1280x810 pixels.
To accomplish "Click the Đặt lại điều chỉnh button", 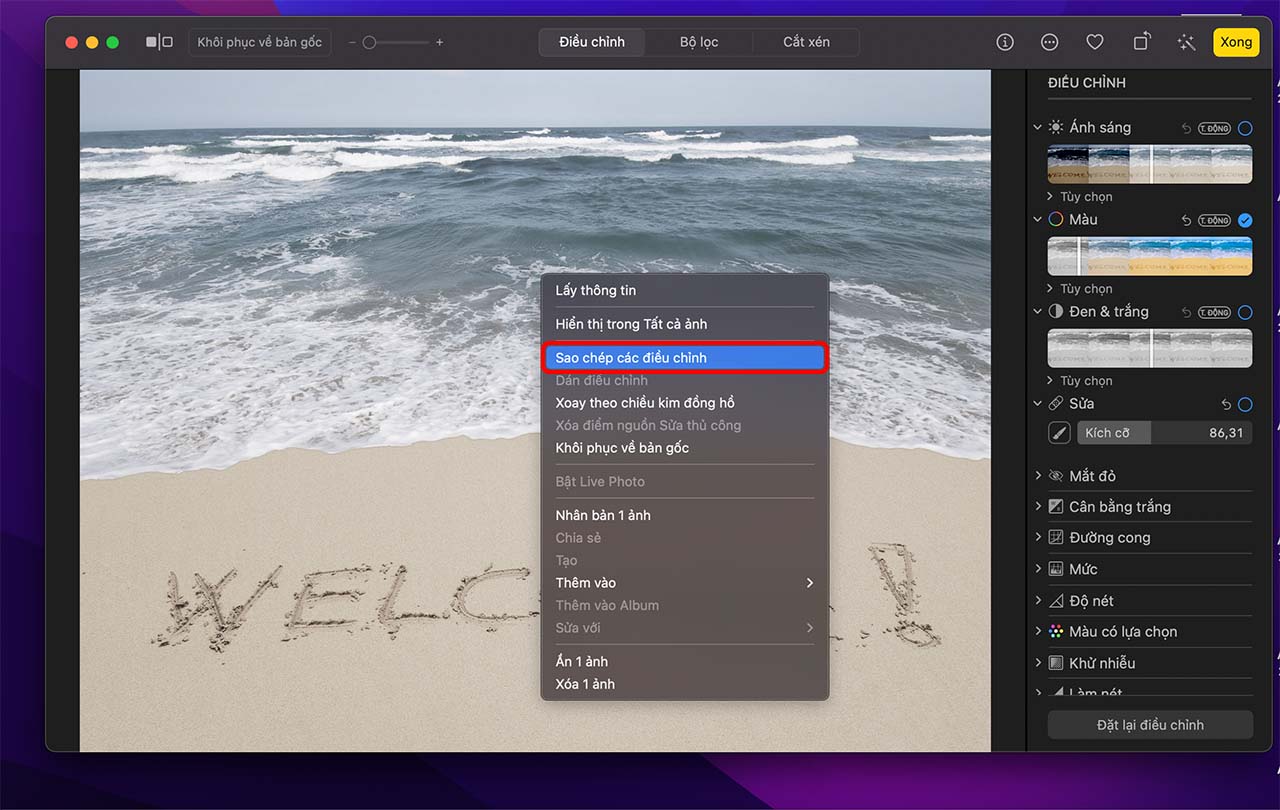I will tap(1150, 725).
